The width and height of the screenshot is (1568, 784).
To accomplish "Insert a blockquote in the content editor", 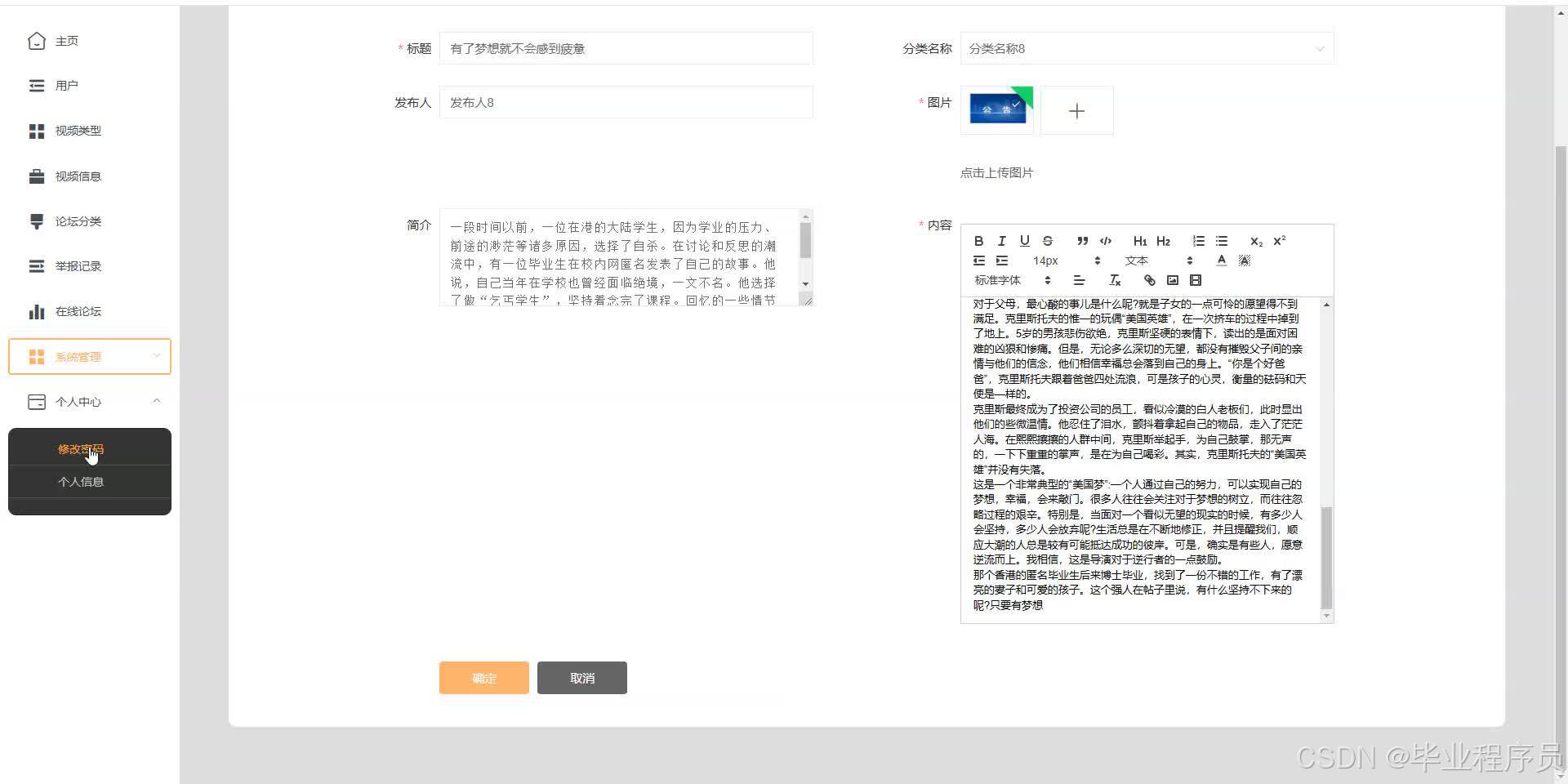I will click(x=1082, y=241).
